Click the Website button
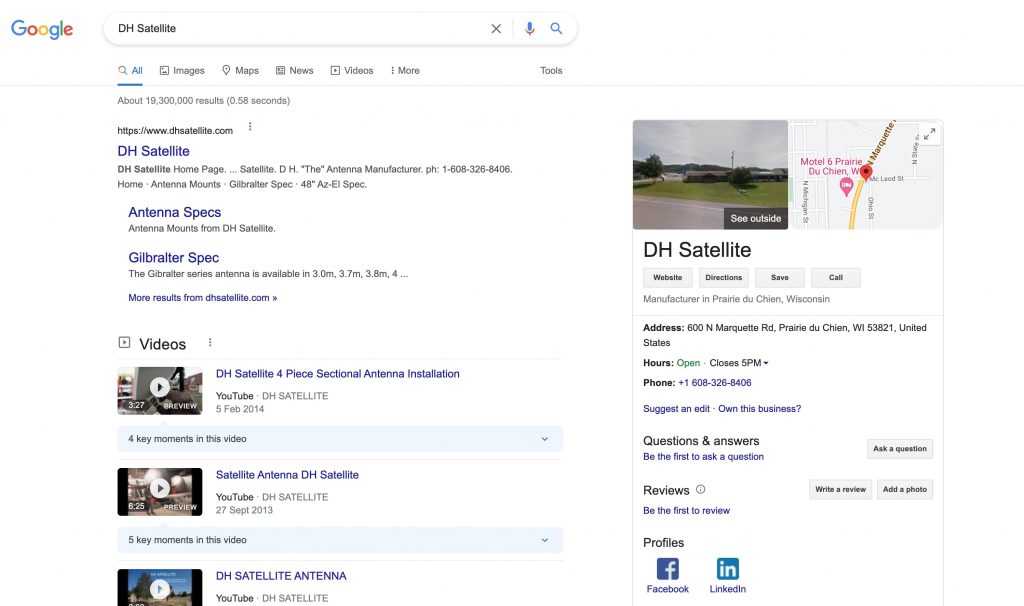Screen dimensions: 1024x606 [x=667, y=278]
